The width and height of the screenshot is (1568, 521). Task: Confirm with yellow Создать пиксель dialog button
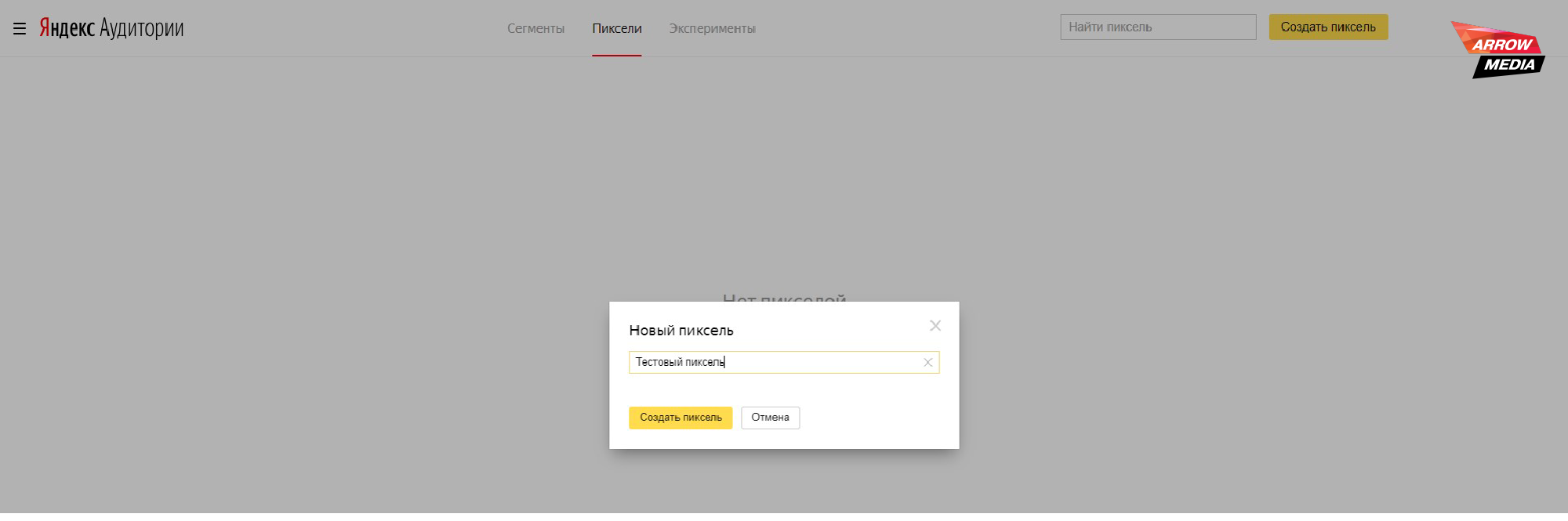pyautogui.click(x=680, y=418)
